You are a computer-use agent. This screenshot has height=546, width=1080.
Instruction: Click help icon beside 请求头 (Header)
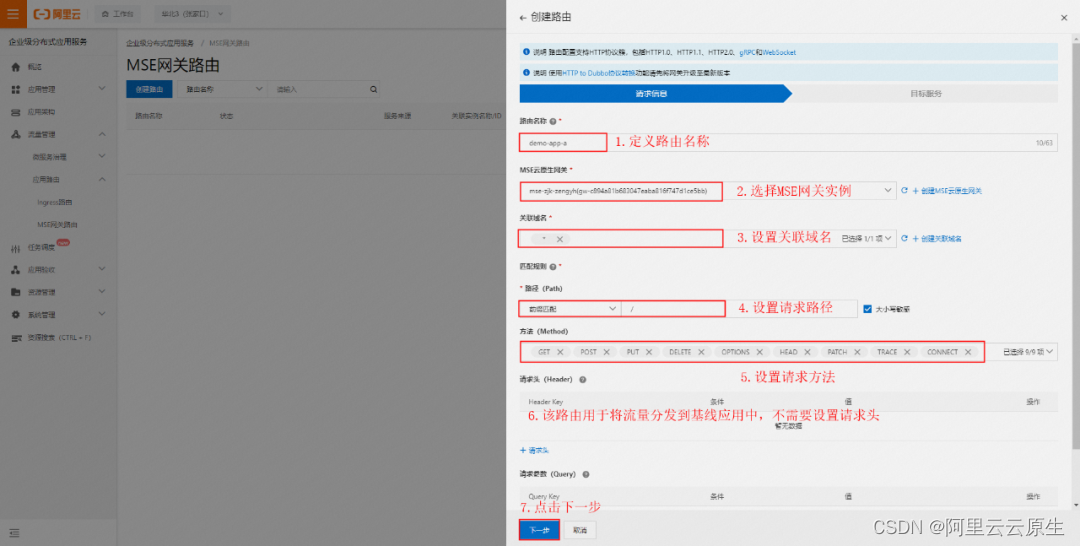pos(583,379)
